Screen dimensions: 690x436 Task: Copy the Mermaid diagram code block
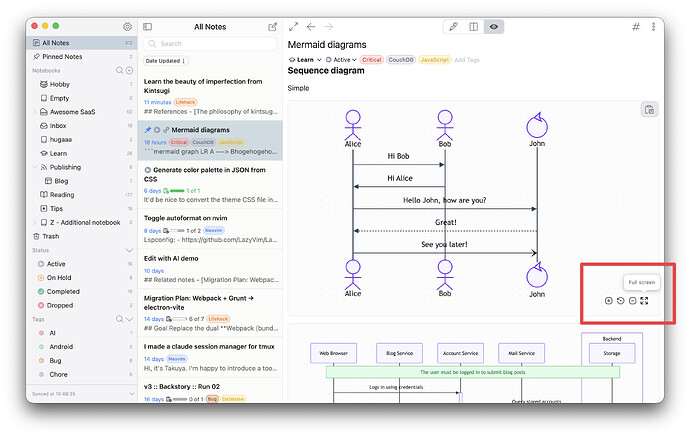[x=649, y=110]
